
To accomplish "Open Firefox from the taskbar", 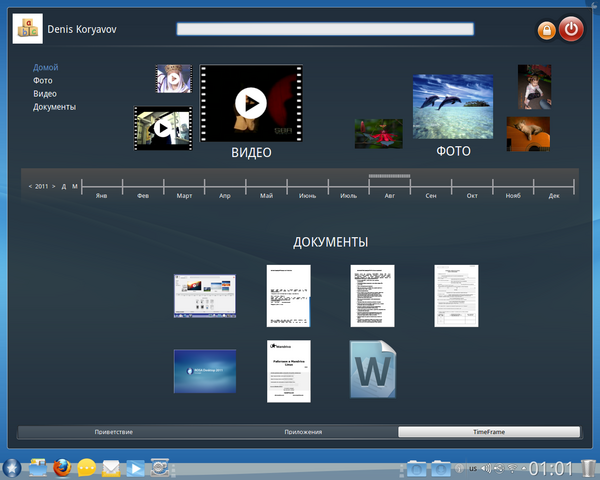I will (x=62, y=467).
